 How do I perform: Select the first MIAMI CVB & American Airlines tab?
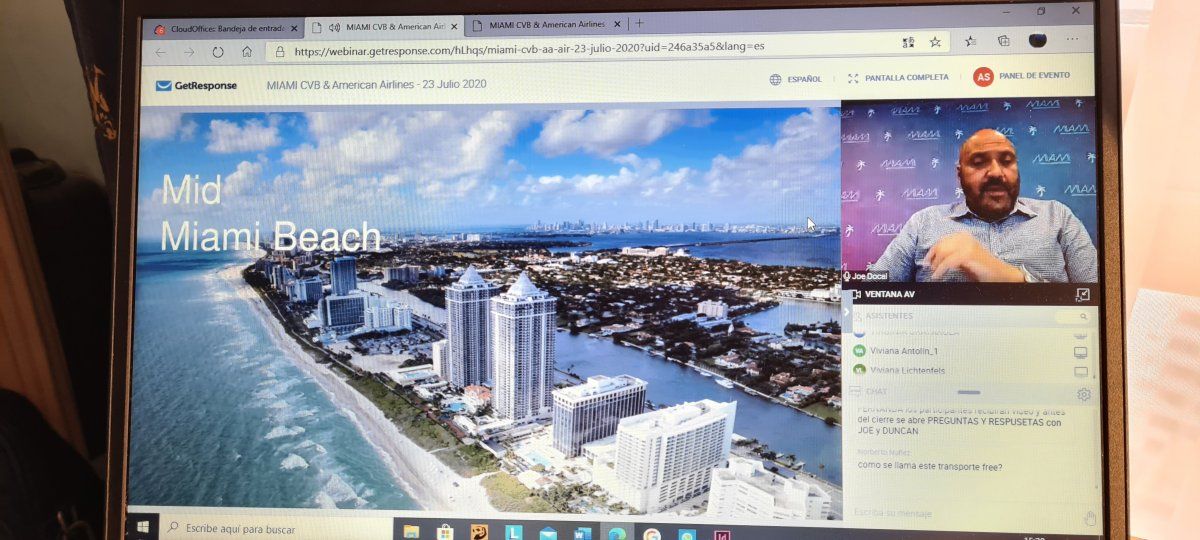click(385, 26)
